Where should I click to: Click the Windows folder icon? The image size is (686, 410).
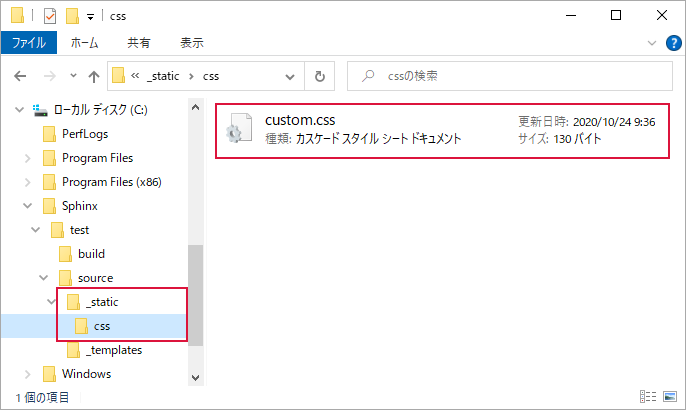[x=49, y=374]
